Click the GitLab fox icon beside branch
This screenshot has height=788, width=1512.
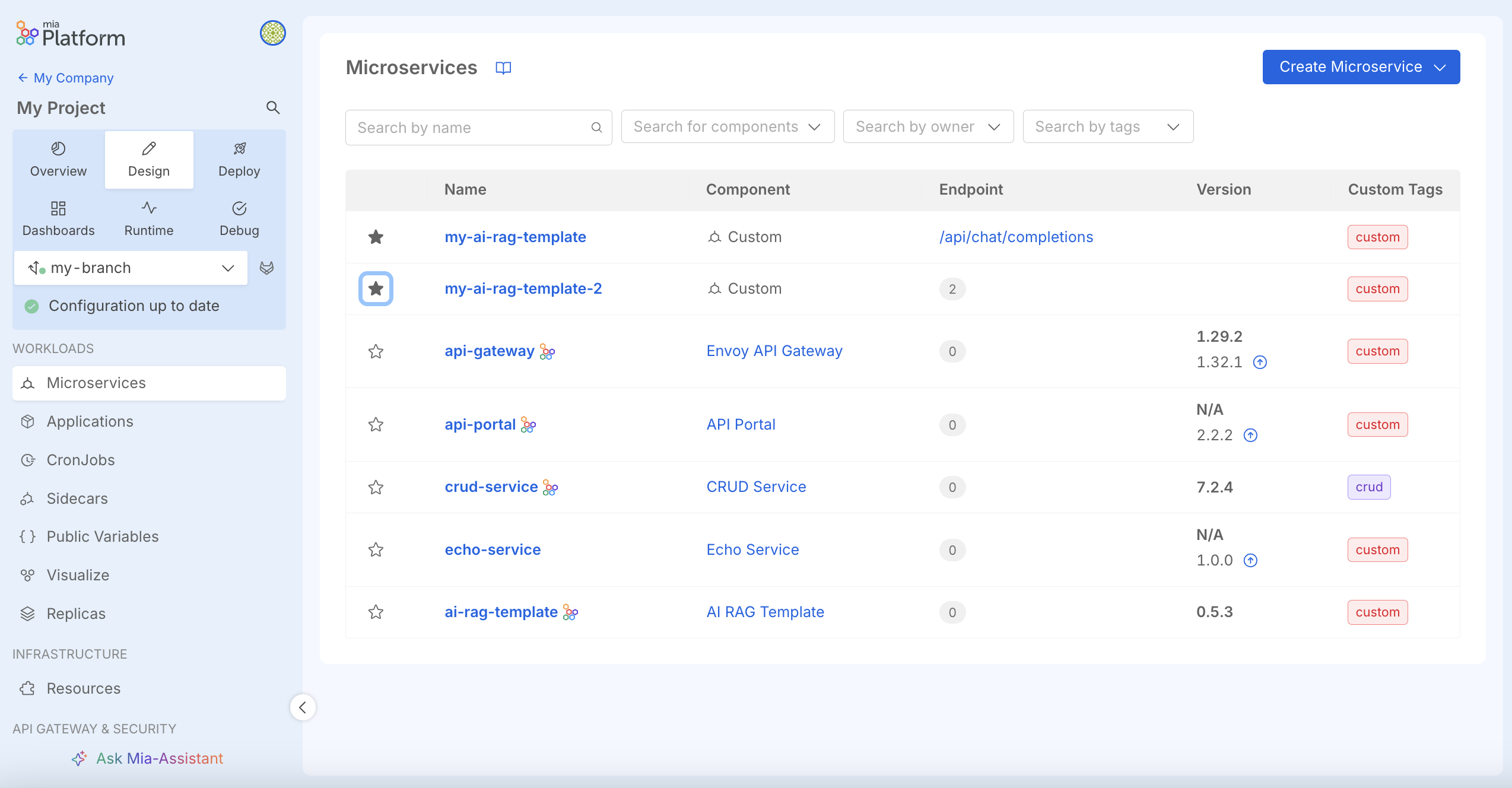(267, 268)
